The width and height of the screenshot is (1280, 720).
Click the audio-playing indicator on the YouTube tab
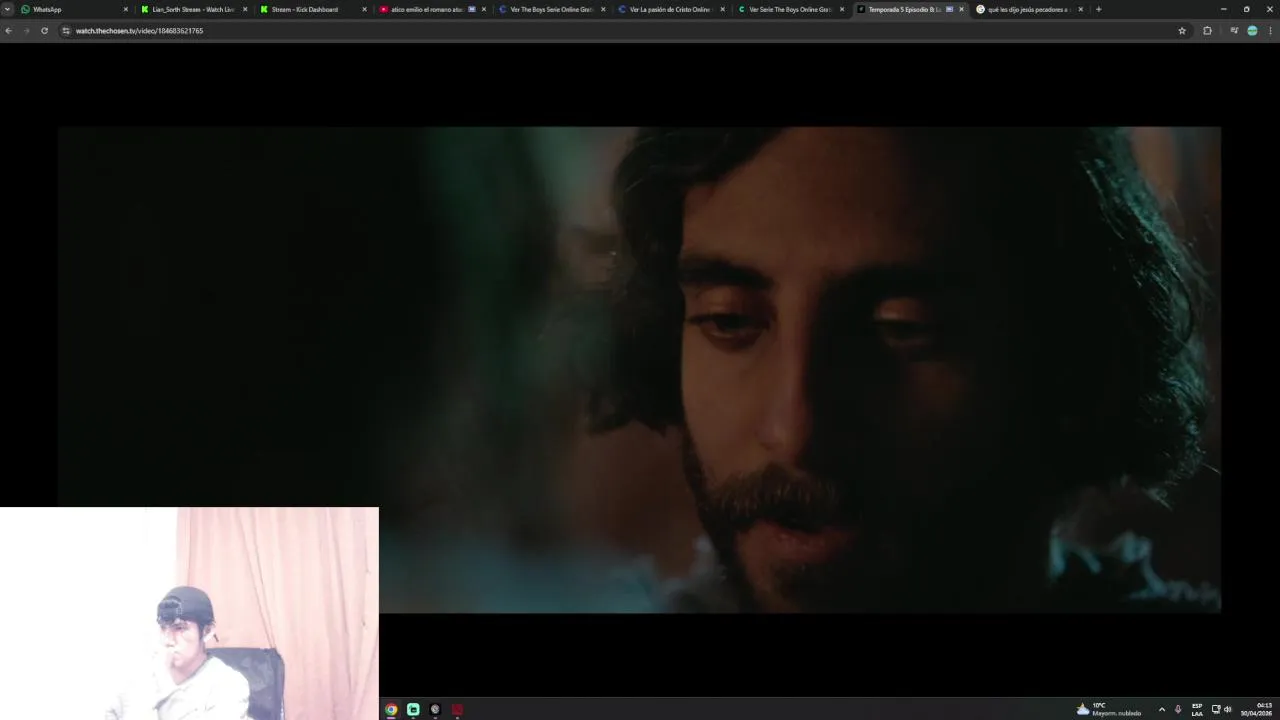tap(471, 9)
